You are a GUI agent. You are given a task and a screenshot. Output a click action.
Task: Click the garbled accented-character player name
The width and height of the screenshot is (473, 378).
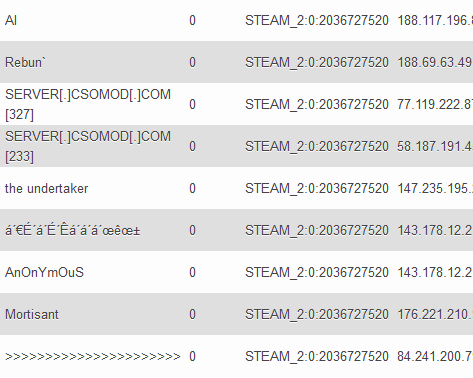pos(73,230)
